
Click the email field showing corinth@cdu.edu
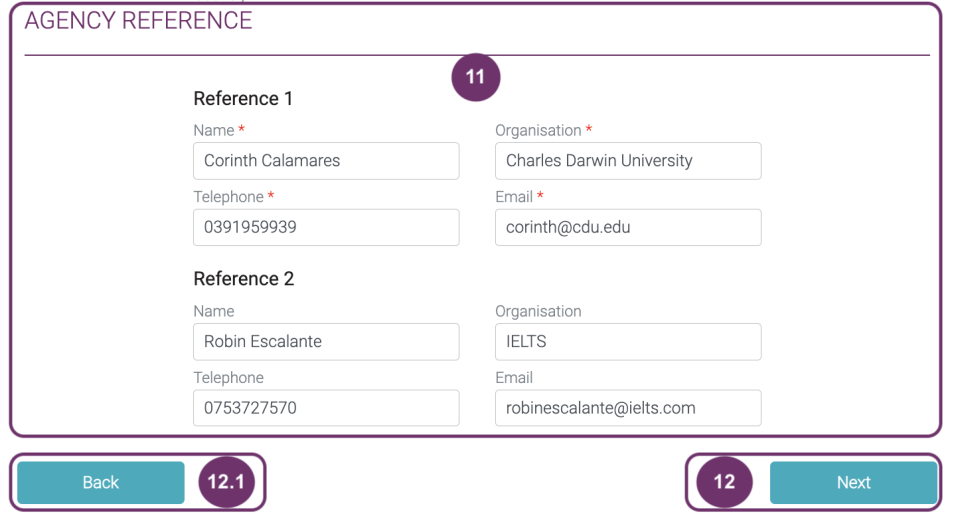pos(628,228)
